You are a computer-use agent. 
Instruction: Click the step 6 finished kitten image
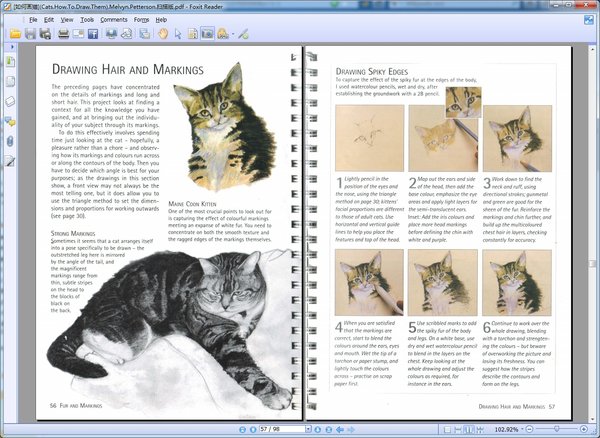coord(517,282)
